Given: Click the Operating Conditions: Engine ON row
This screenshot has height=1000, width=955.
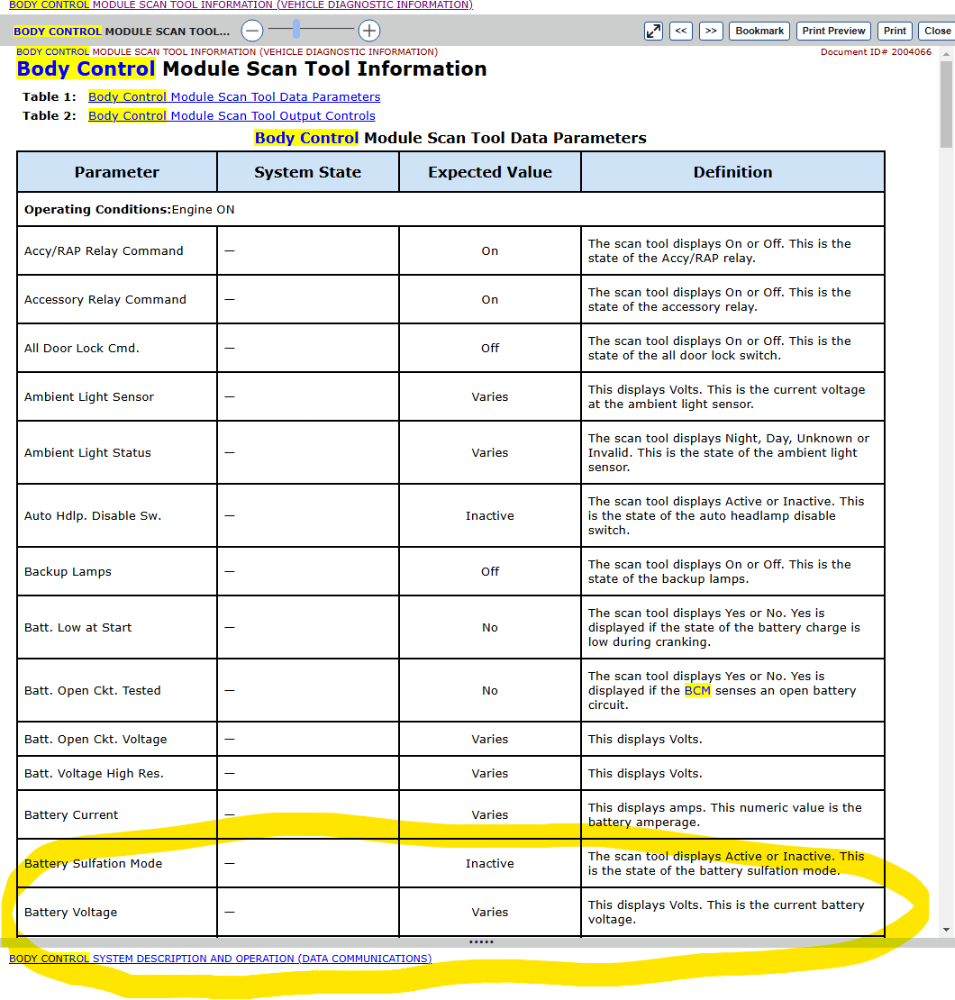Looking at the screenshot, I should [450, 209].
